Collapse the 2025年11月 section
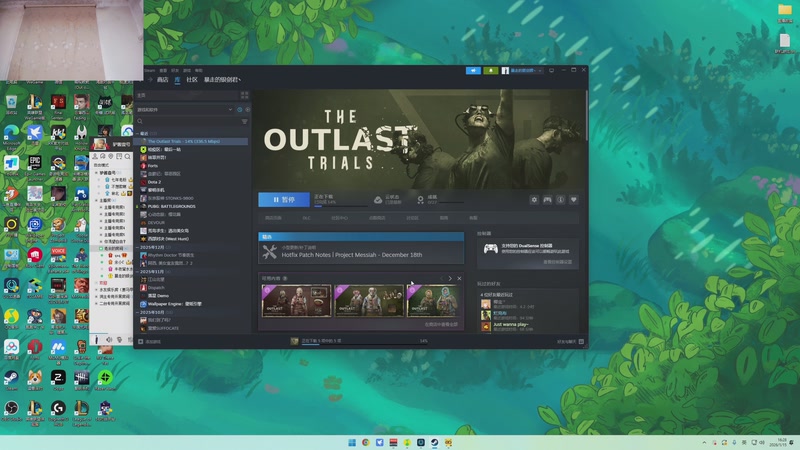Screen dimensions: 800x450 point(137,271)
